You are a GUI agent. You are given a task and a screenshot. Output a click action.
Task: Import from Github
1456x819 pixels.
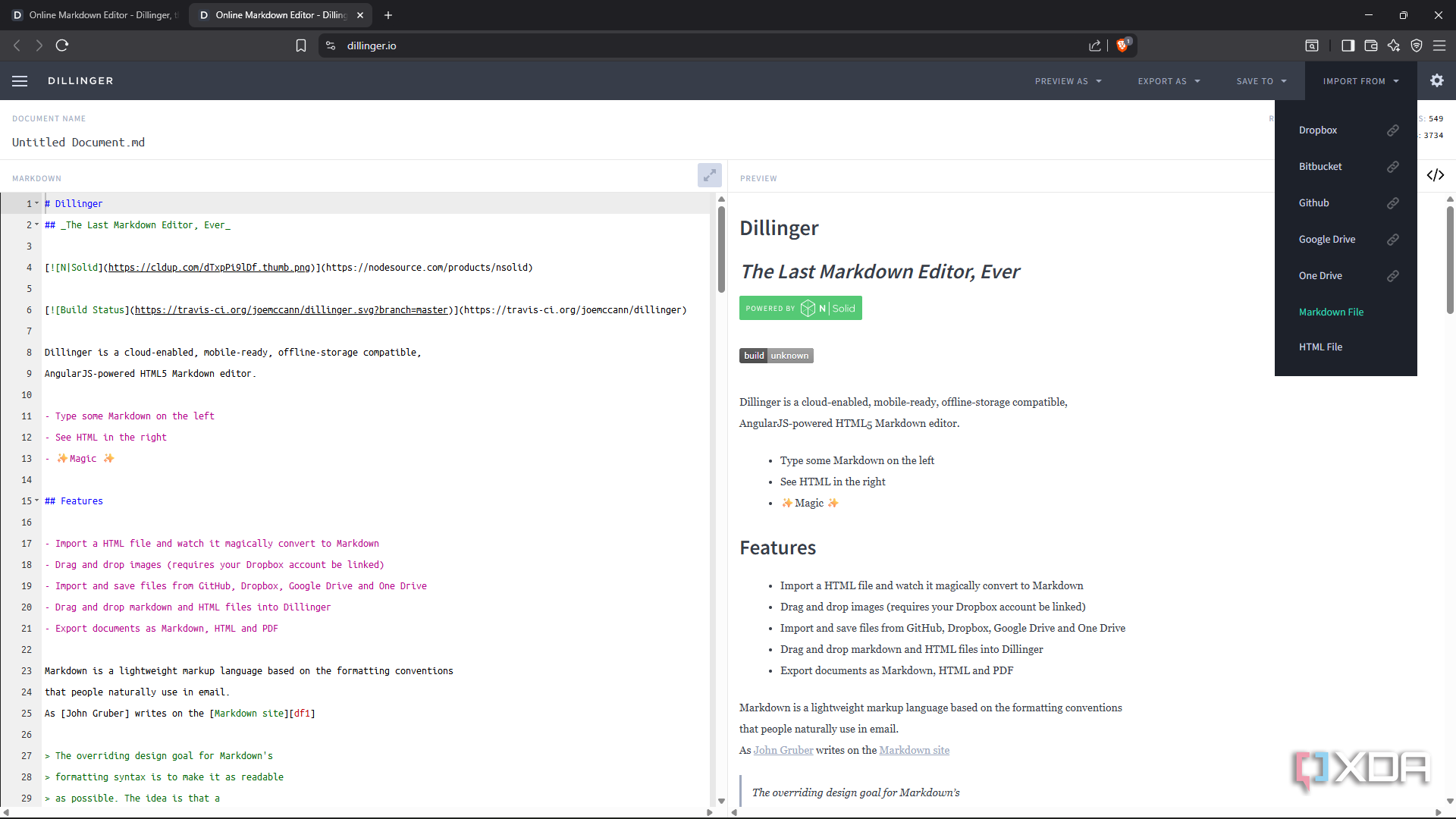(1313, 203)
